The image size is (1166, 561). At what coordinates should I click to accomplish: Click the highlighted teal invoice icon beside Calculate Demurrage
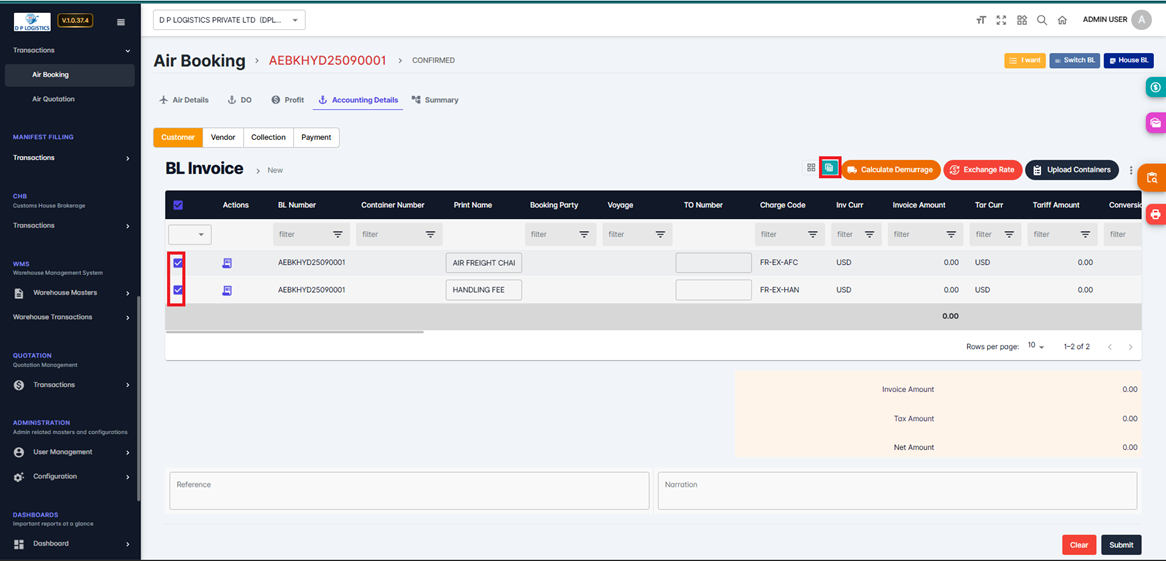(829, 168)
